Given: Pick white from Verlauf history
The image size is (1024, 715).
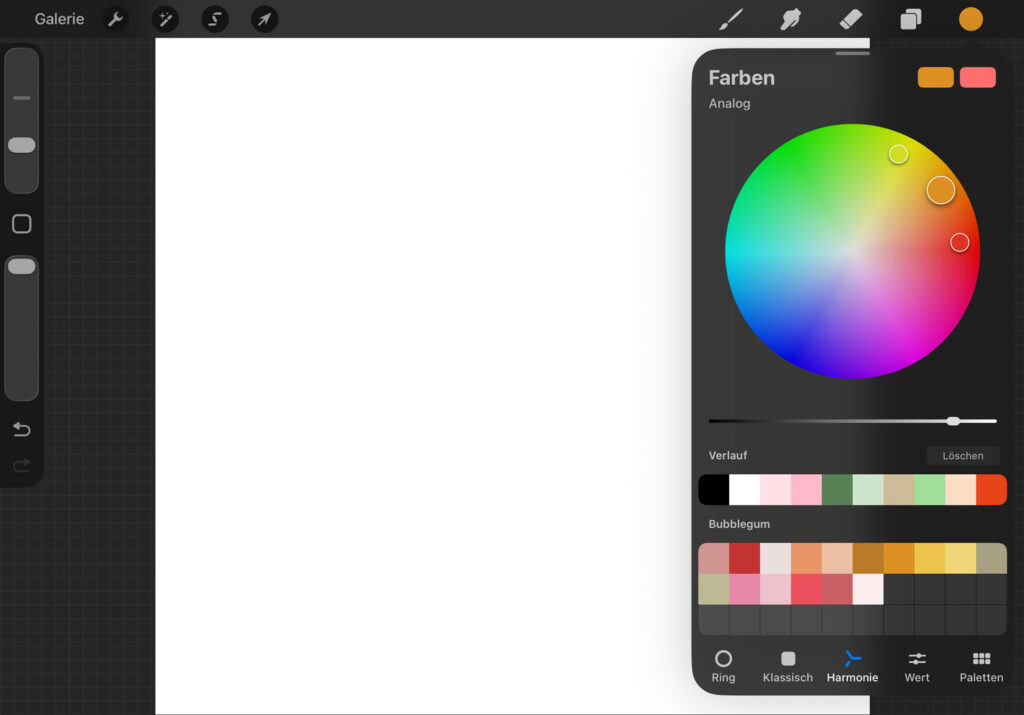Looking at the screenshot, I should pyautogui.click(x=744, y=490).
